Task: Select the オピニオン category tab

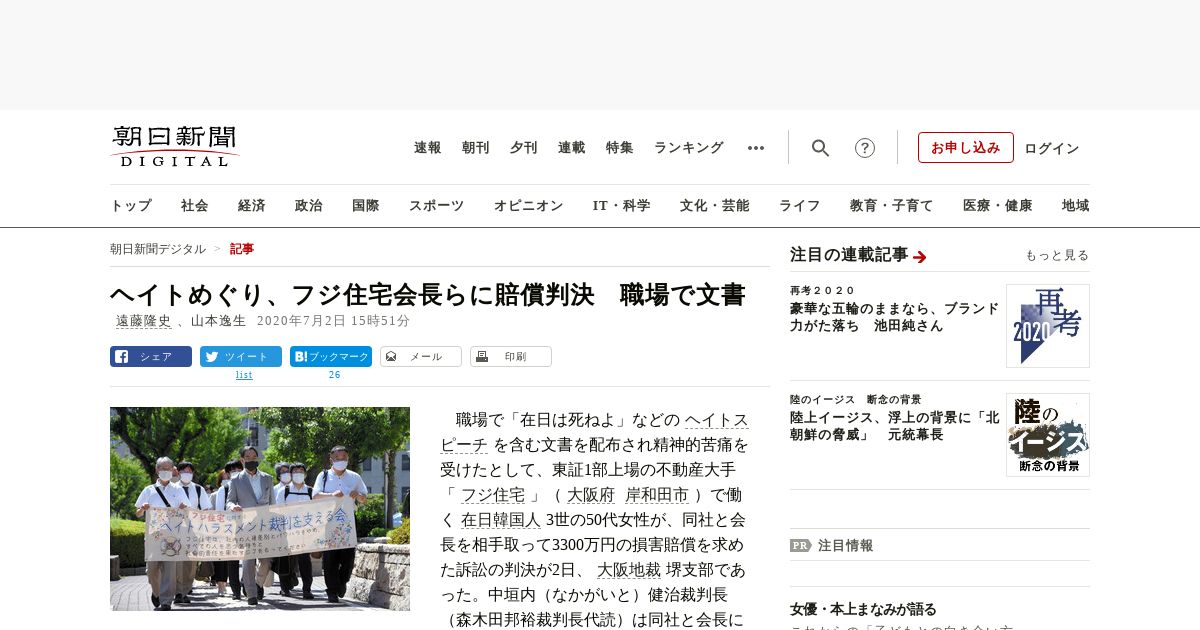Action: (528, 206)
